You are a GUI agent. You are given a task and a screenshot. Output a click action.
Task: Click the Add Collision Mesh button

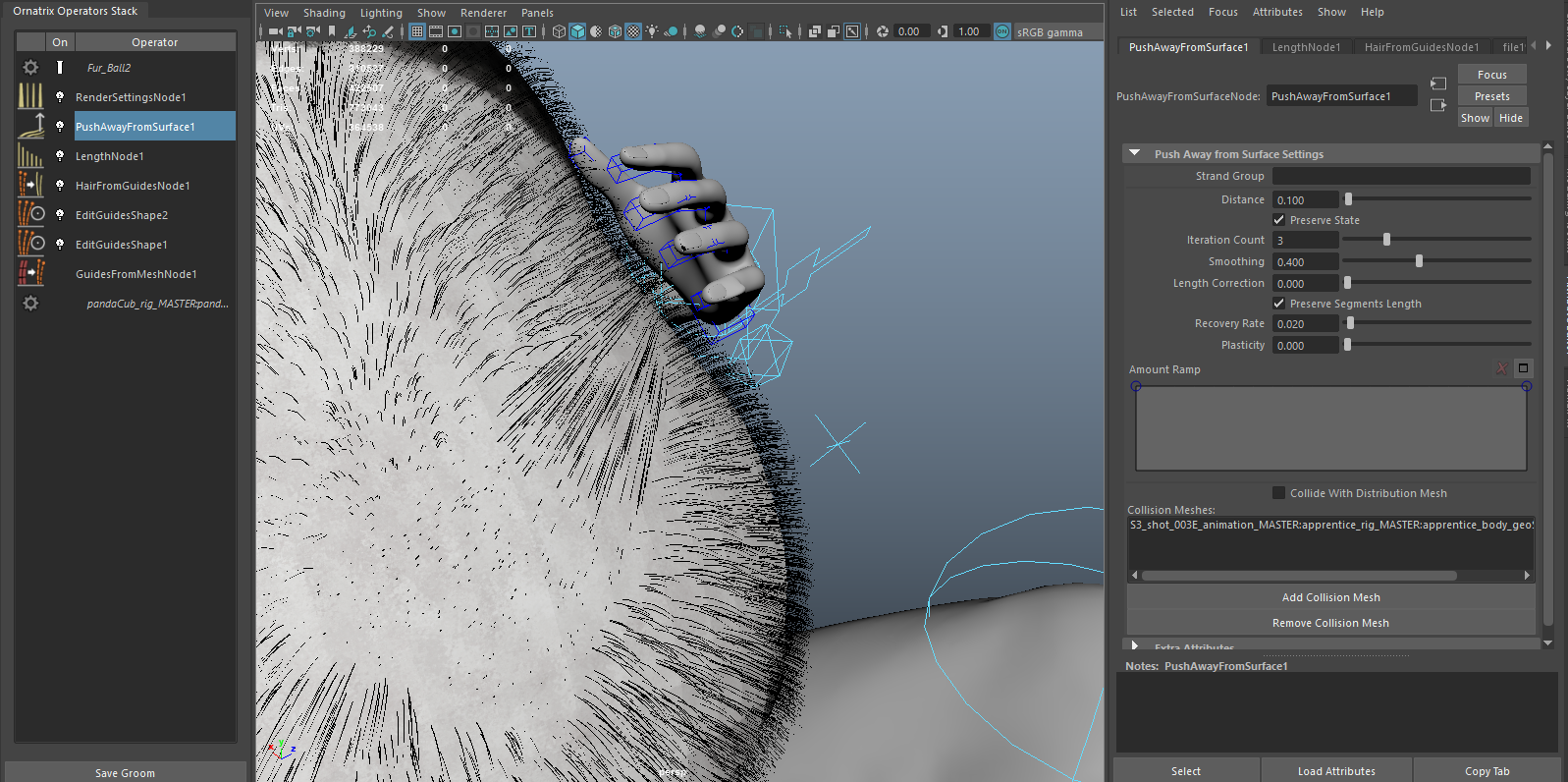1330,597
